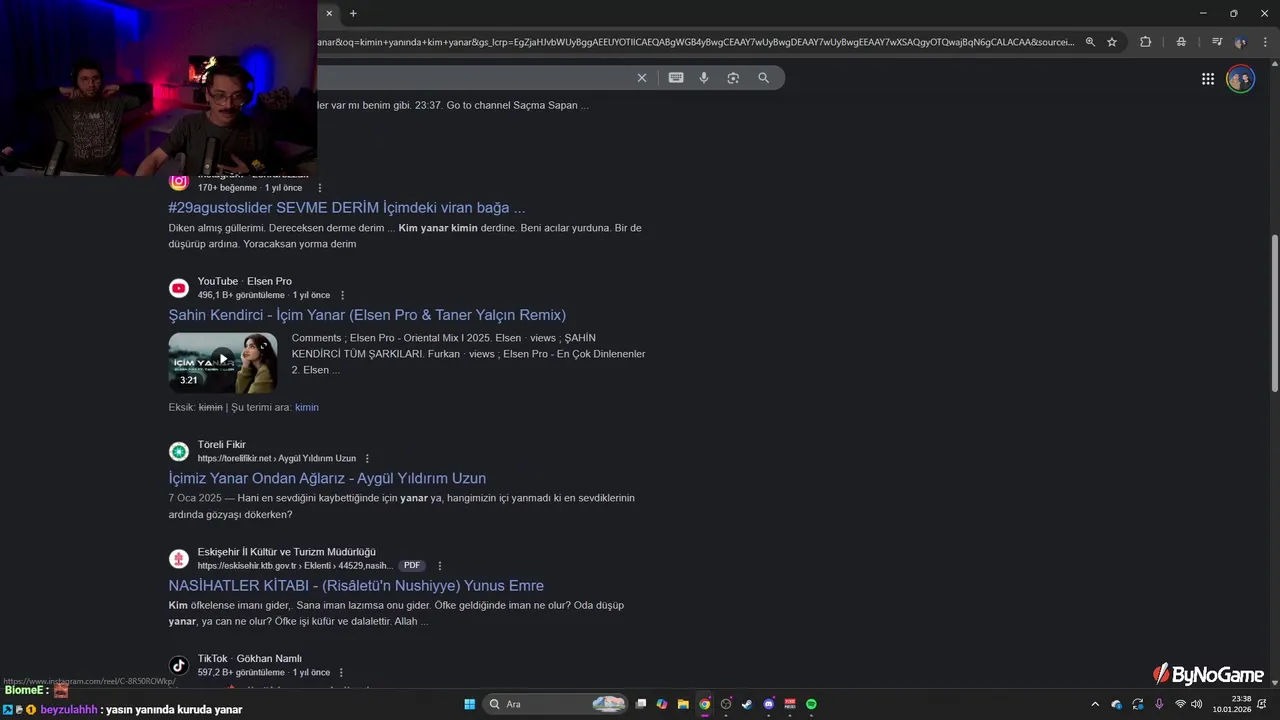Open more options for the Instagram result
Image resolution: width=1280 pixels, height=720 pixels.
(x=320, y=188)
